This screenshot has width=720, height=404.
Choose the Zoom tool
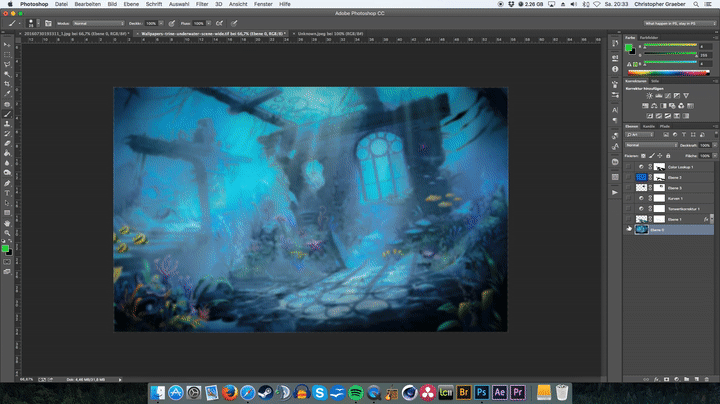click(x=7, y=234)
